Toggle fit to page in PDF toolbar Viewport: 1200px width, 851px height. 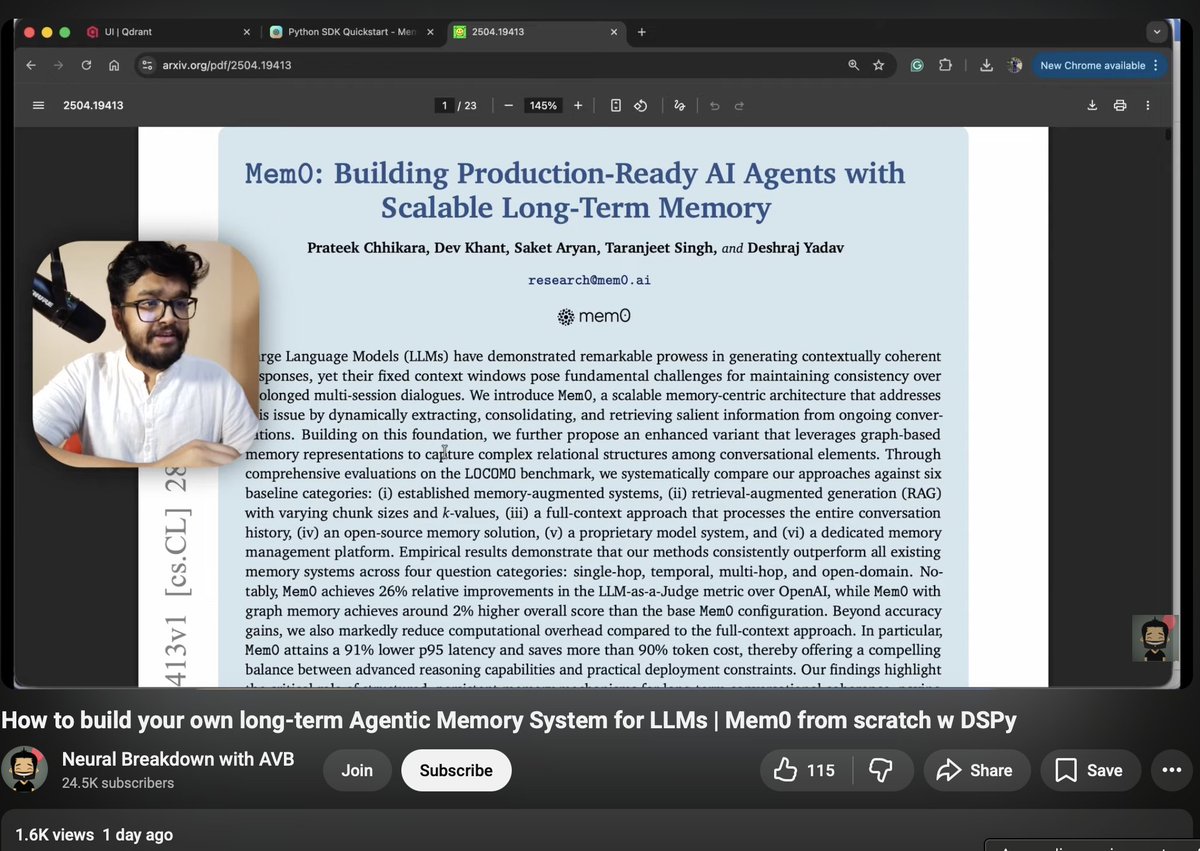(x=616, y=105)
